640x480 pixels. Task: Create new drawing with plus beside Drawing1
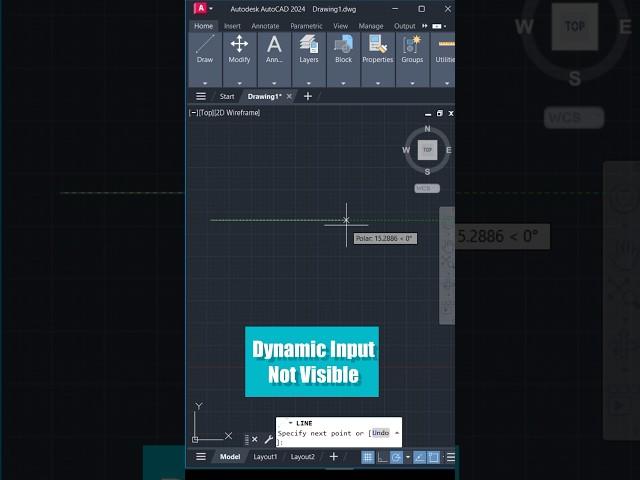[x=308, y=96]
